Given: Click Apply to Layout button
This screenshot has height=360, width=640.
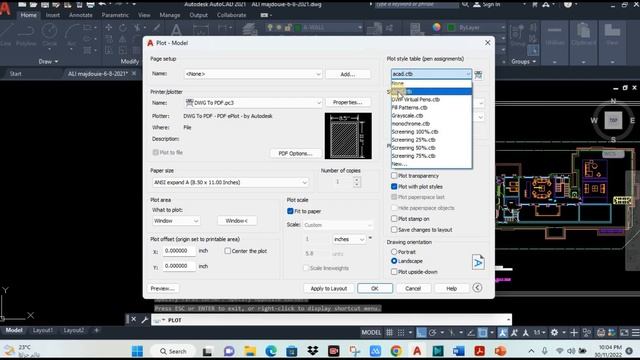Looking at the screenshot, I should [x=329, y=288].
